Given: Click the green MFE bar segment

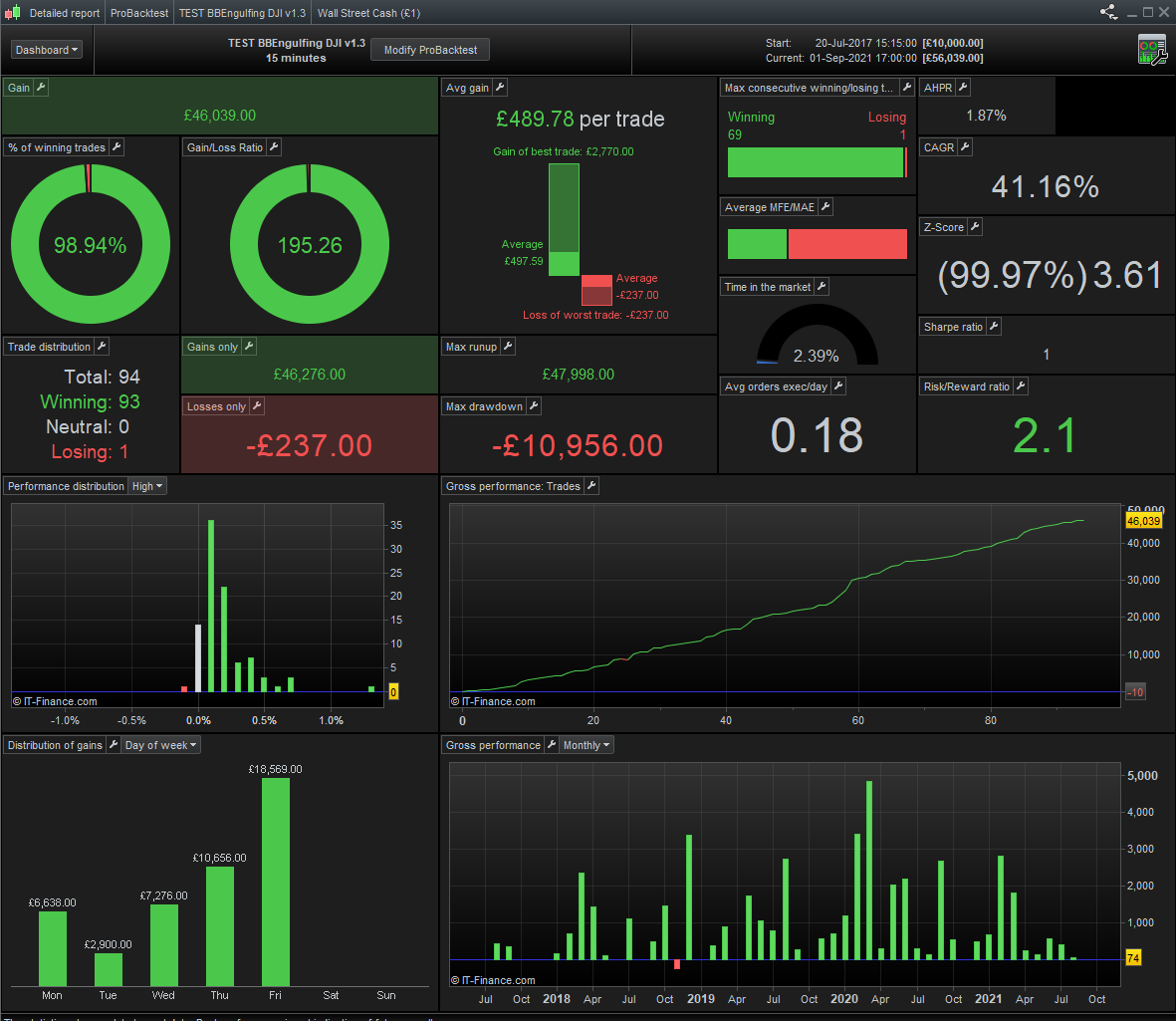Looking at the screenshot, I should coord(757,244).
